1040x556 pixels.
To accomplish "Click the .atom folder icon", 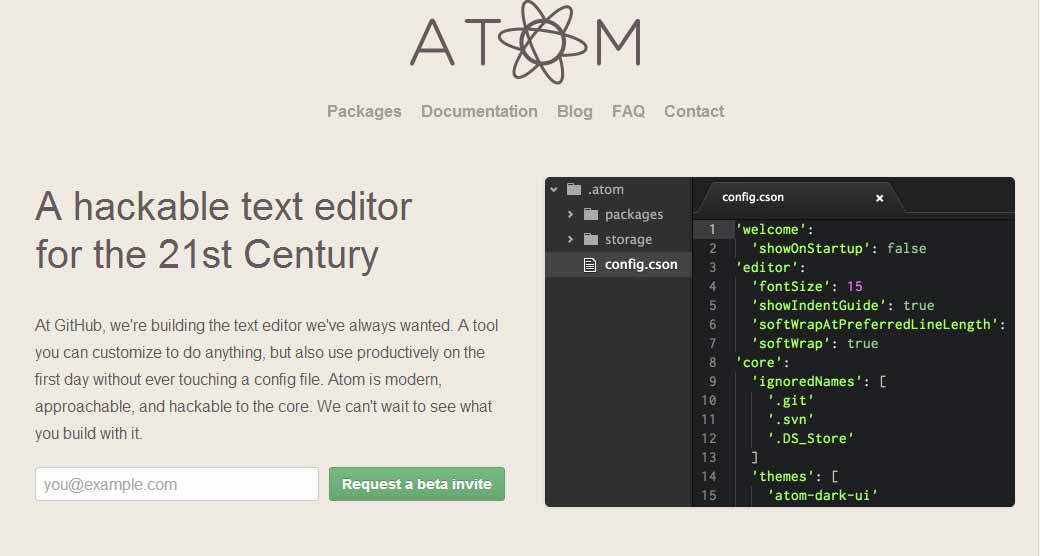I will (574, 190).
